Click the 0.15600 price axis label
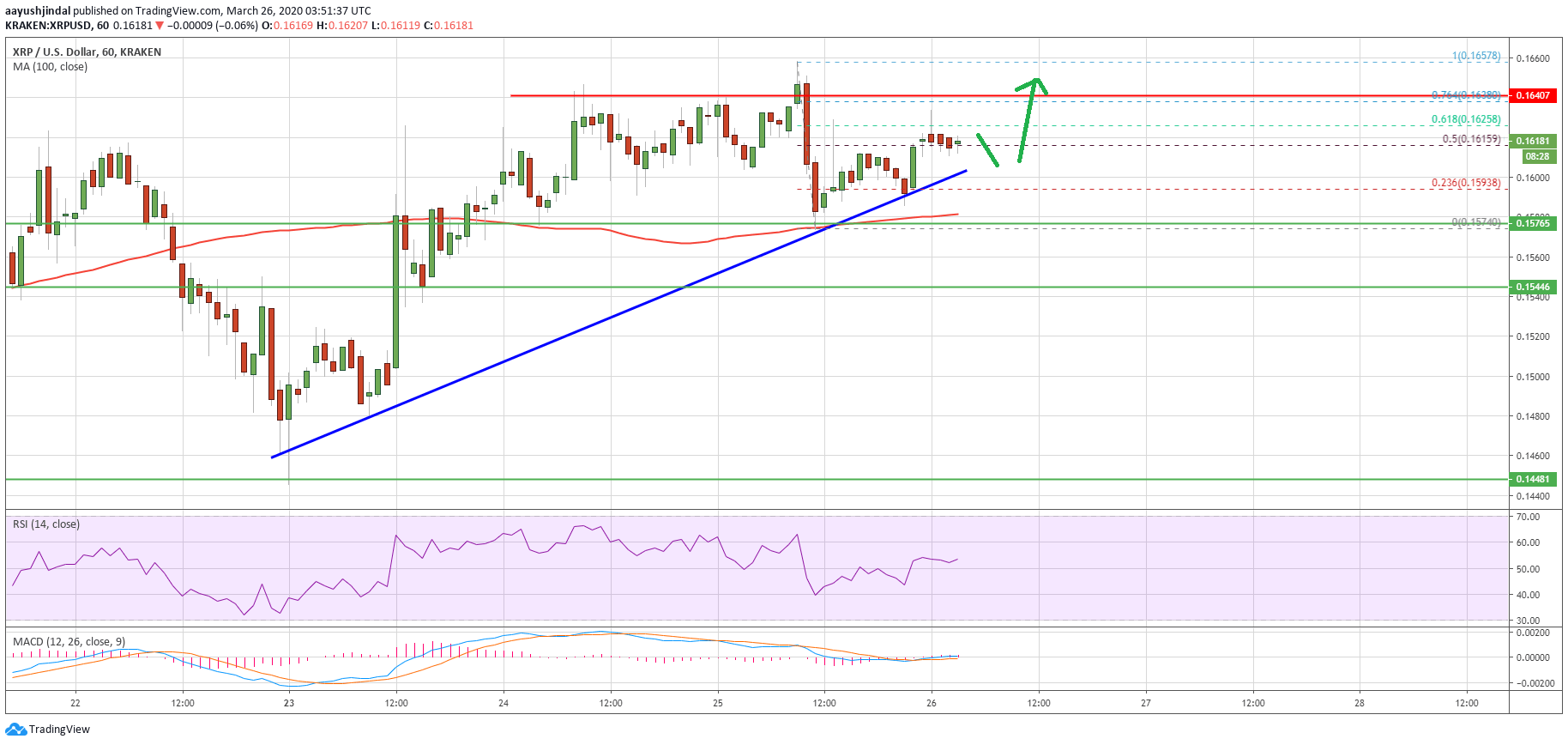The image size is (1568, 745). (1533, 257)
